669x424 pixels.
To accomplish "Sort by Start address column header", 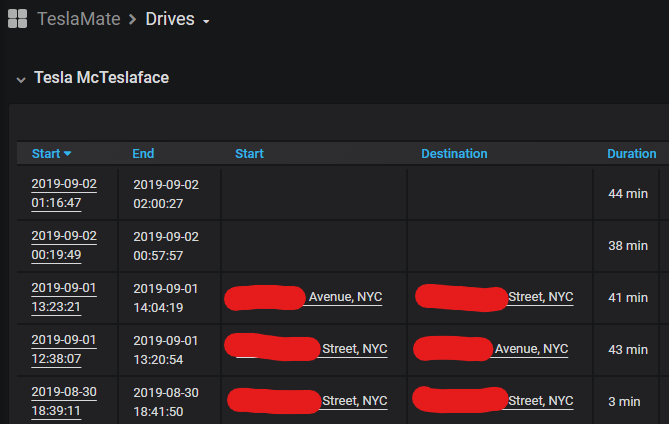I will [x=249, y=154].
